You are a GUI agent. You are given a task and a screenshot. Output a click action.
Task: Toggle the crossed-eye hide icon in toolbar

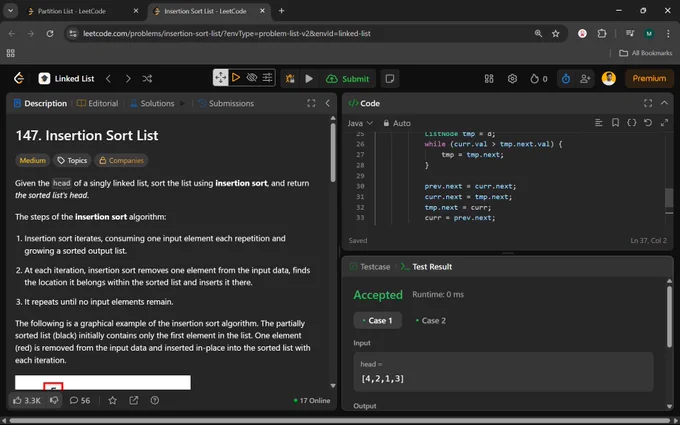(x=252, y=78)
